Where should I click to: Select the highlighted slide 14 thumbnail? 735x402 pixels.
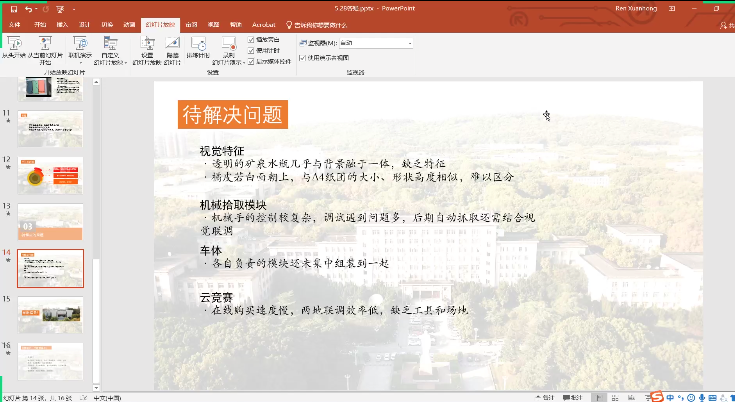pyautogui.click(x=50, y=268)
